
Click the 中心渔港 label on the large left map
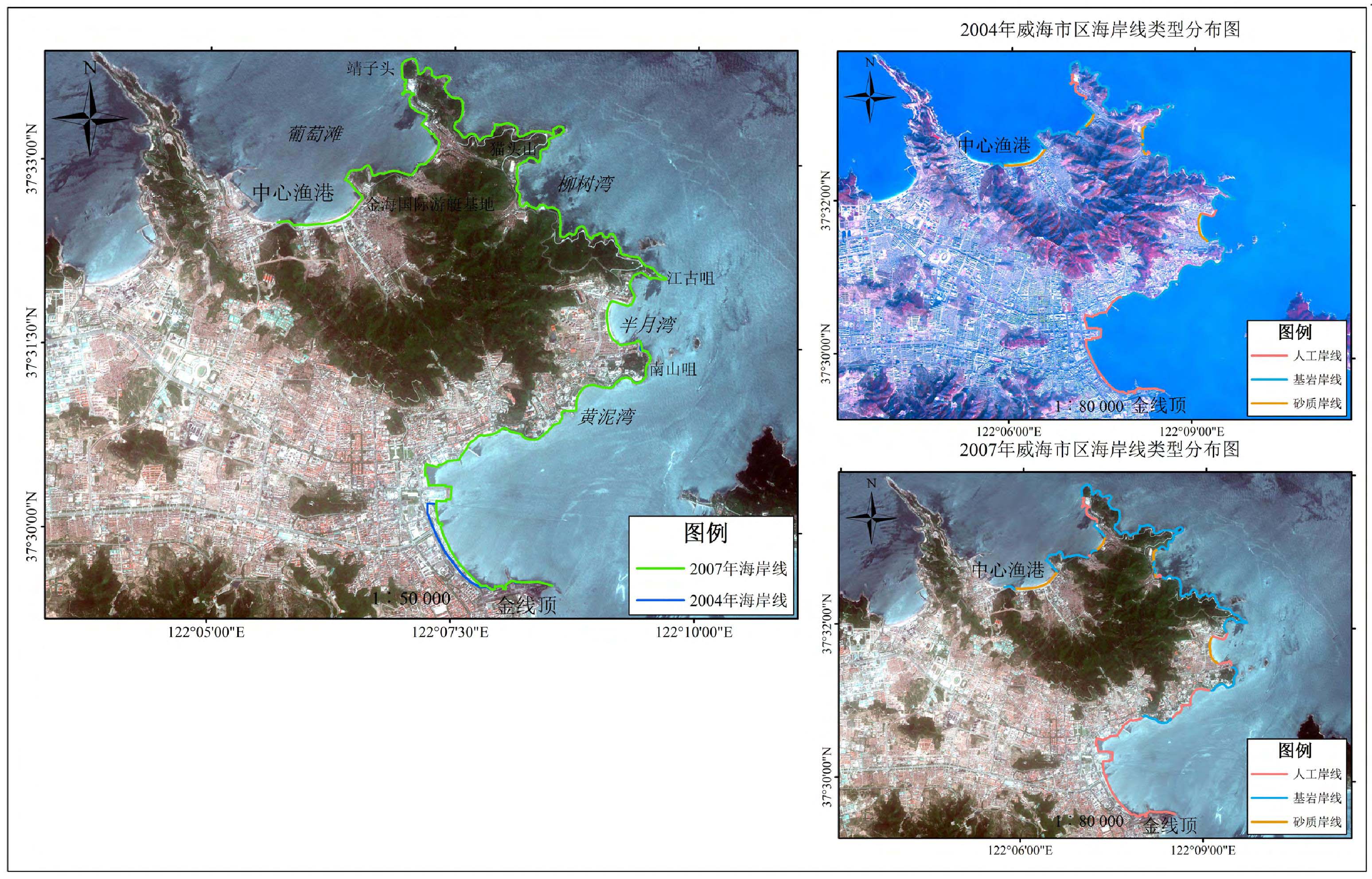click(292, 192)
